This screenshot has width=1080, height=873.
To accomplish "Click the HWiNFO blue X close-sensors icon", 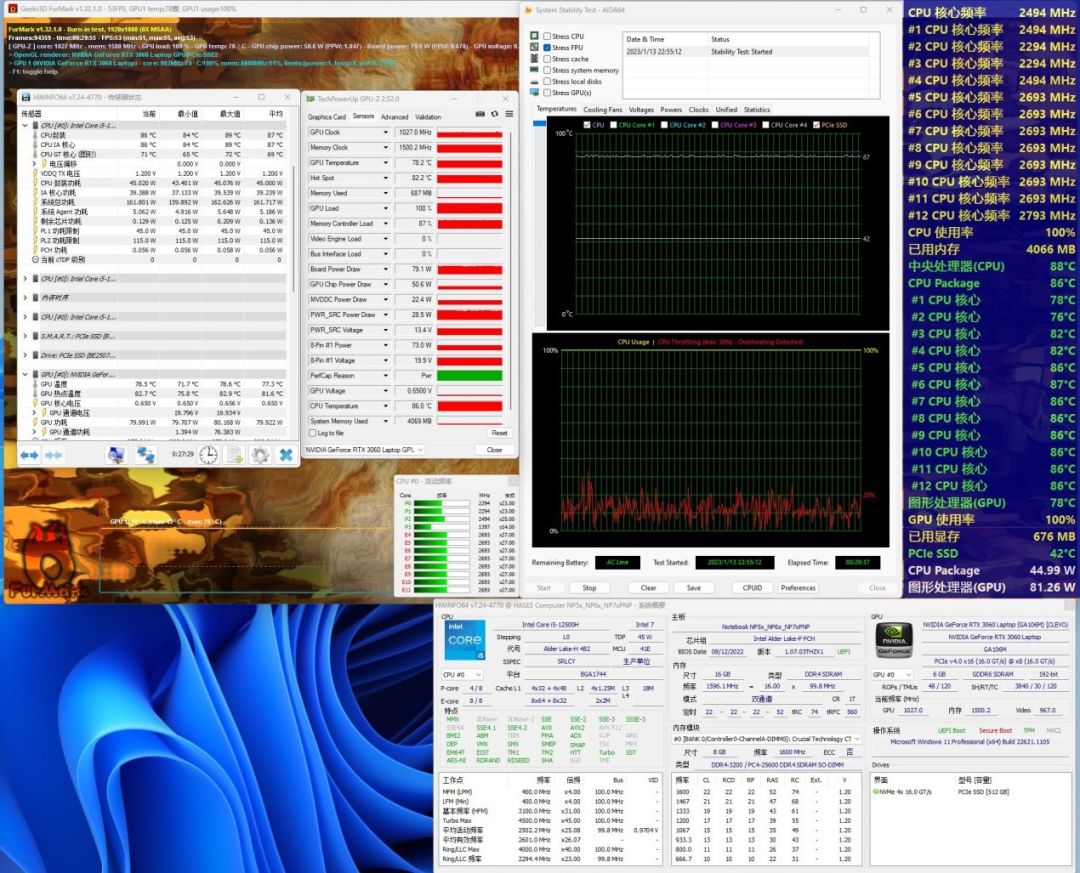I will click(x=286, y=455).
